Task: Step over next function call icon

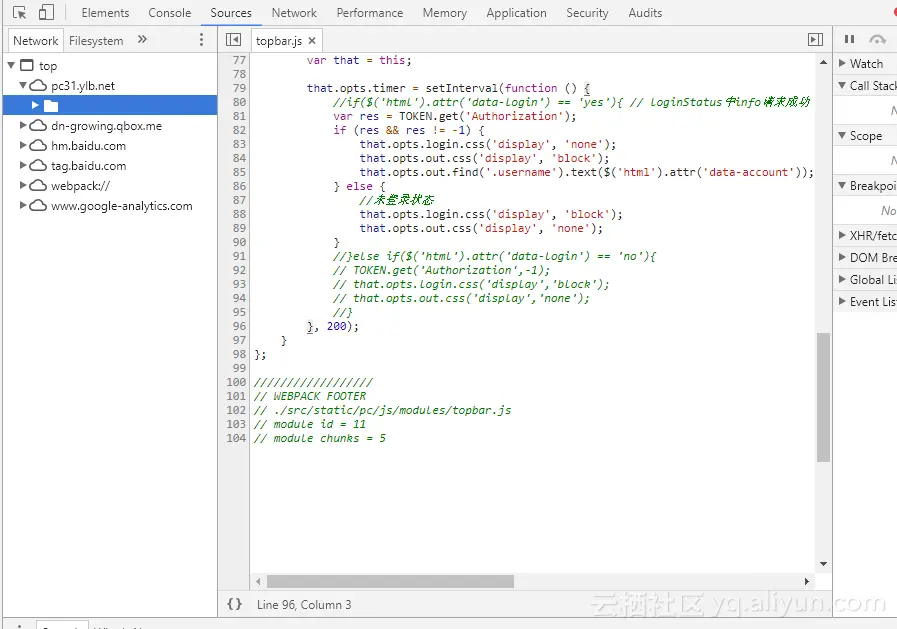Action: coord(877,39)
